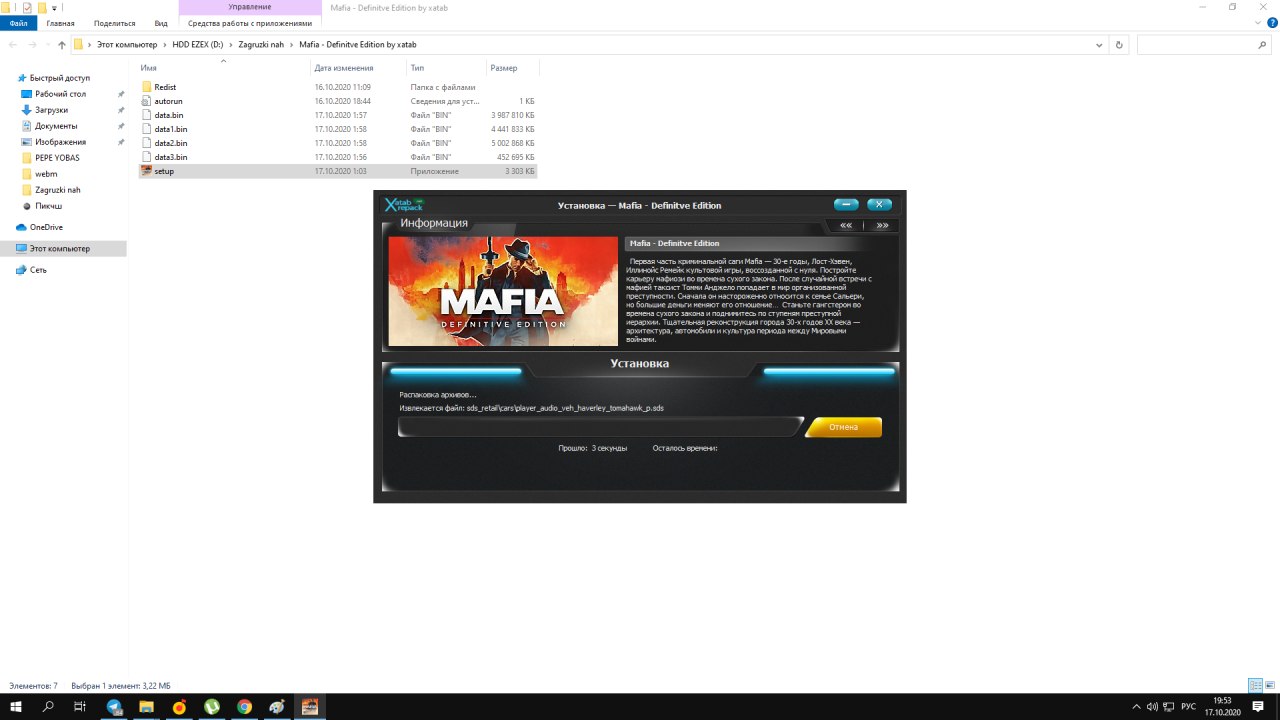Select the setup application file icon
Image resolution: width=1280 pixels, height=720 pixels.
[146, 171]
